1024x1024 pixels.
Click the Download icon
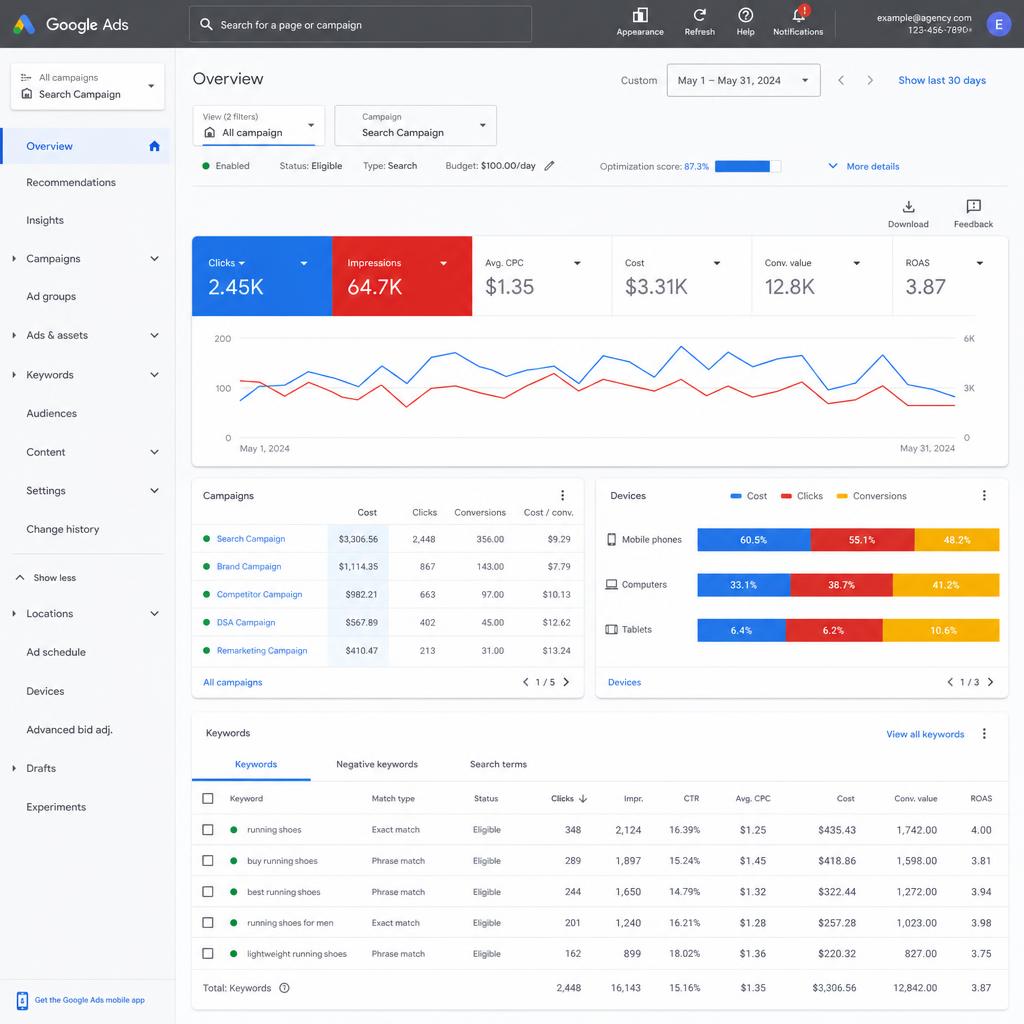pos(908,207)
